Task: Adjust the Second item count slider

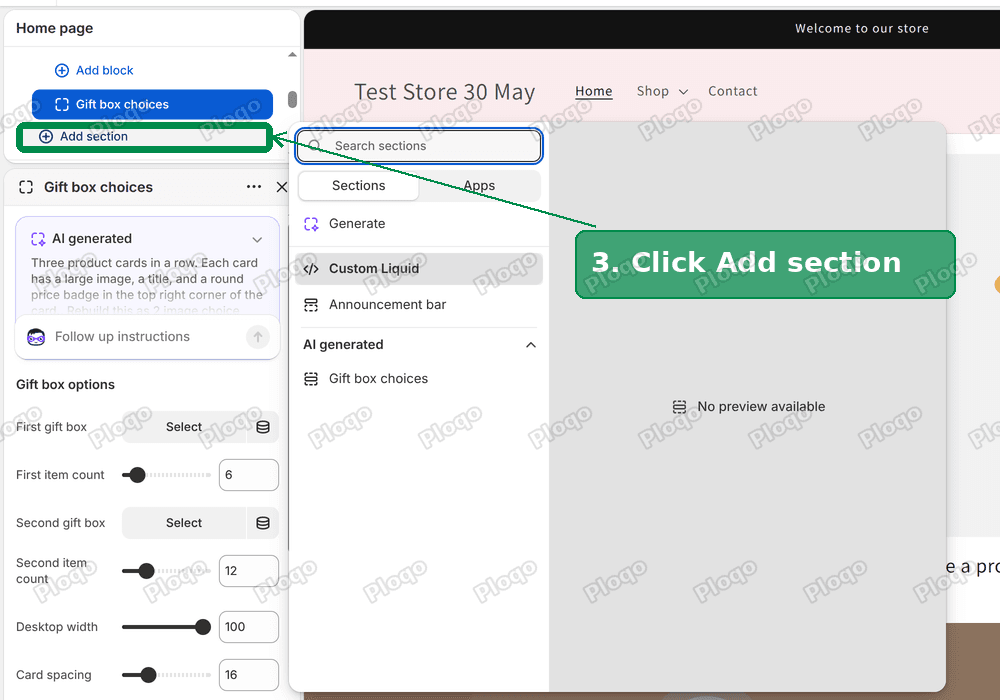Action: (x=166, y=571)
